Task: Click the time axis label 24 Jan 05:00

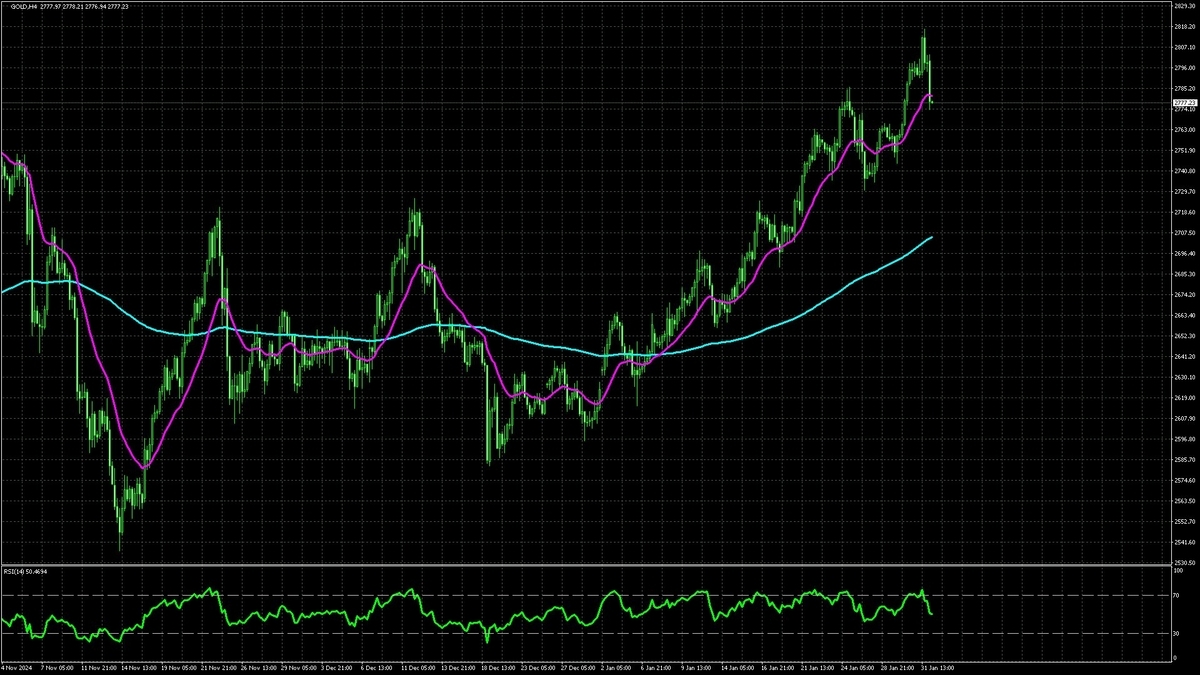Action: (x=858, y=667)
